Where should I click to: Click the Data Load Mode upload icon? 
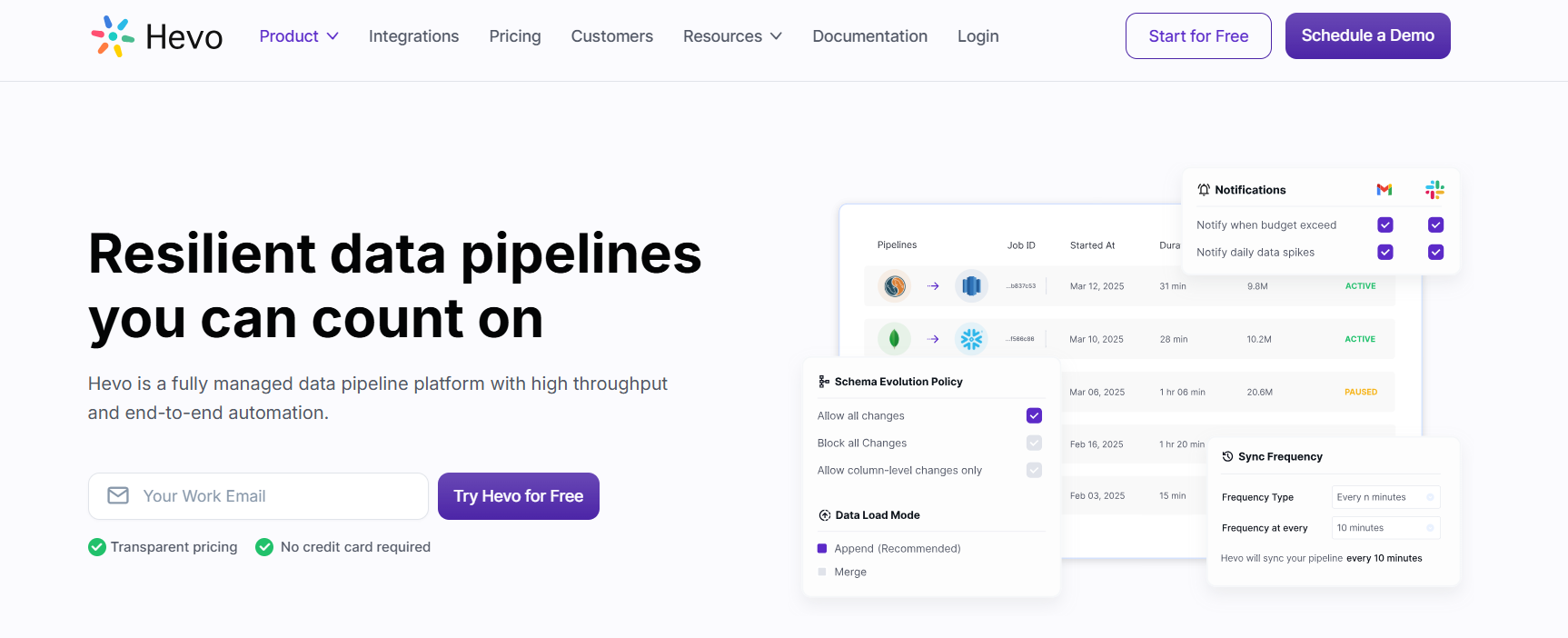[825, 515]
